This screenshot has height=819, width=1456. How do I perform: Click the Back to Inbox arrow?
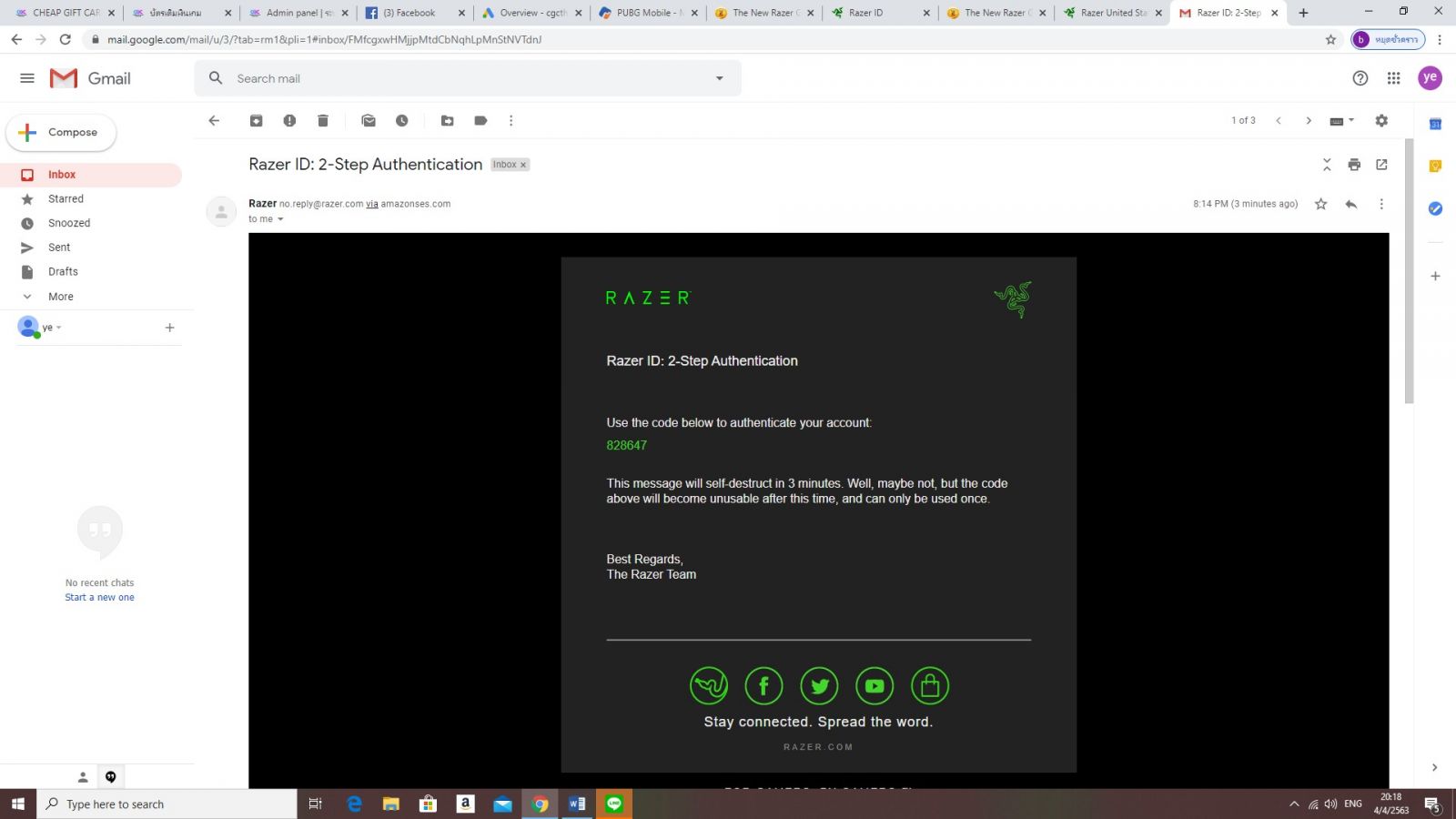(x=214, y=120)
